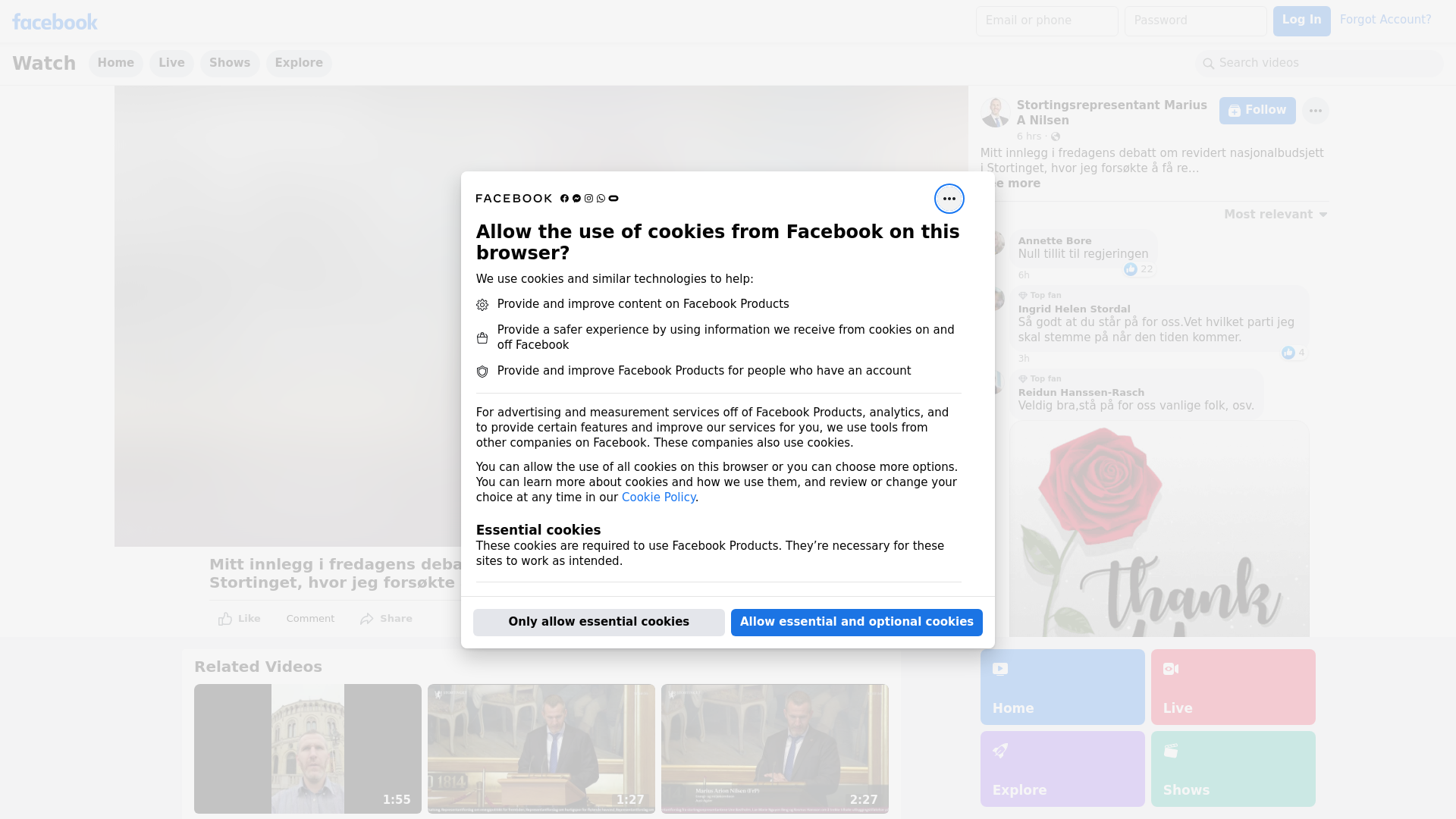
Task: Click the search magnifier icon
Action: pyautogui.click(x=1209, y=64)
